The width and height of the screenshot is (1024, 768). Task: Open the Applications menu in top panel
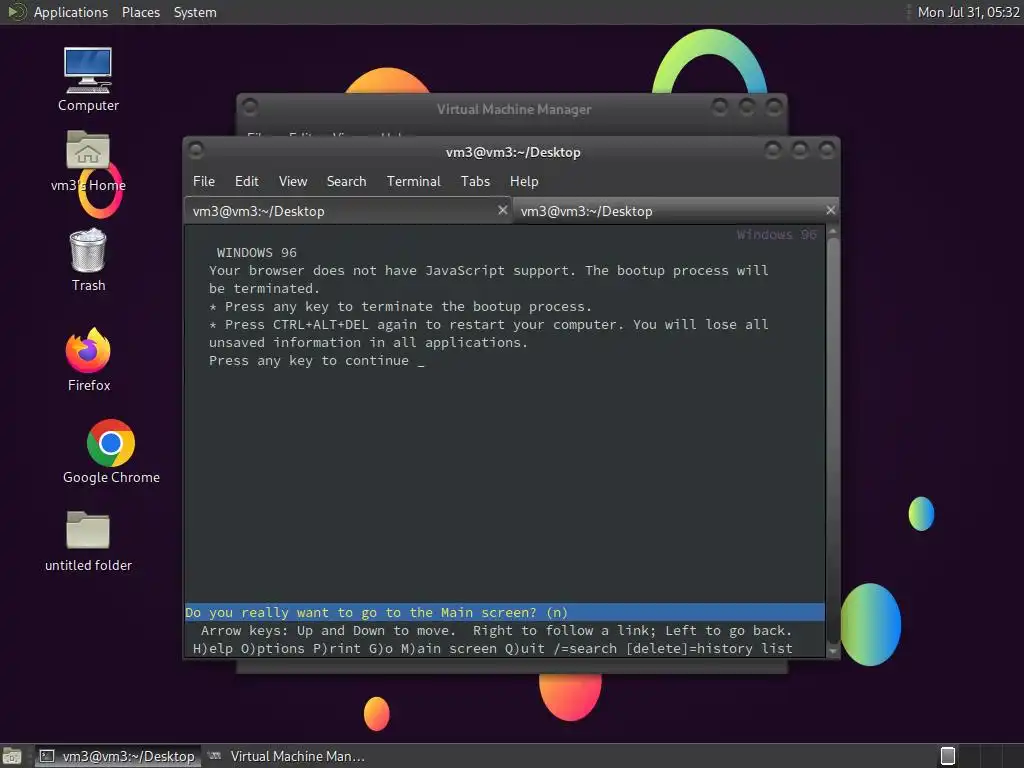[71, 12]
